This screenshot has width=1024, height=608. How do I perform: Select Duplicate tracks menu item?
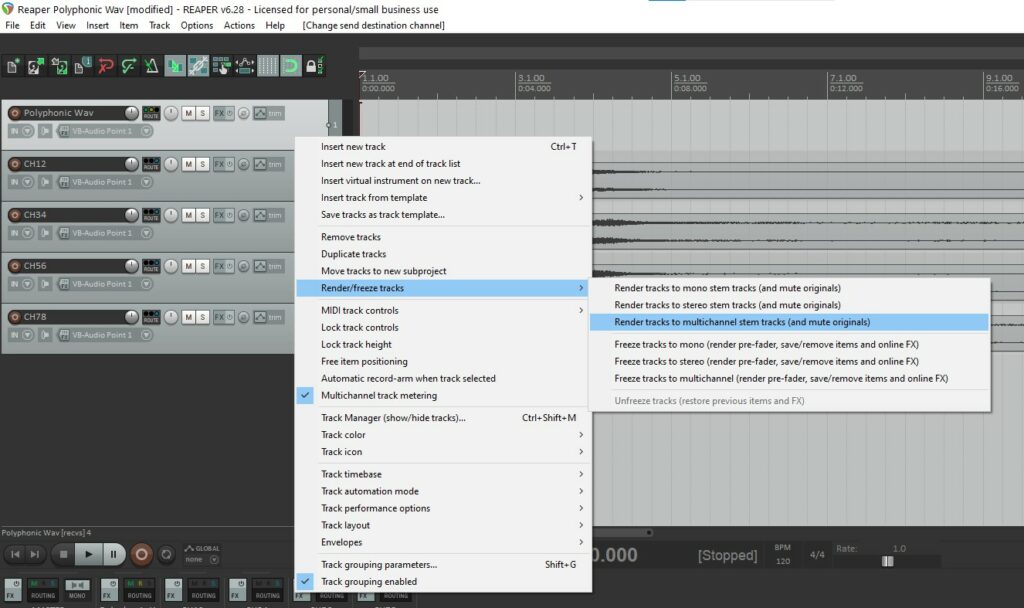[443, 254]
